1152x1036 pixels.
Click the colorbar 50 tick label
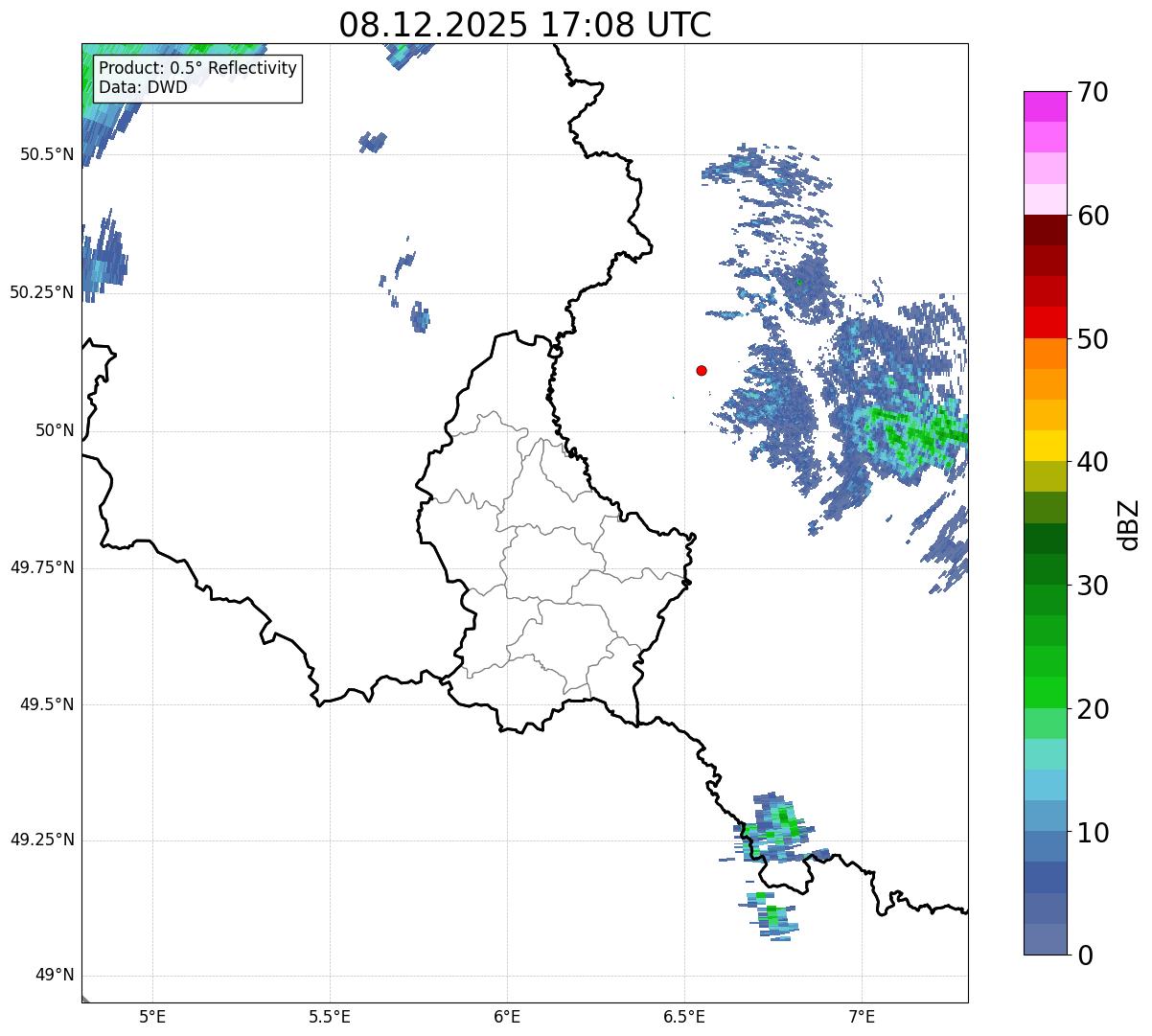[x=1093, y=339]
